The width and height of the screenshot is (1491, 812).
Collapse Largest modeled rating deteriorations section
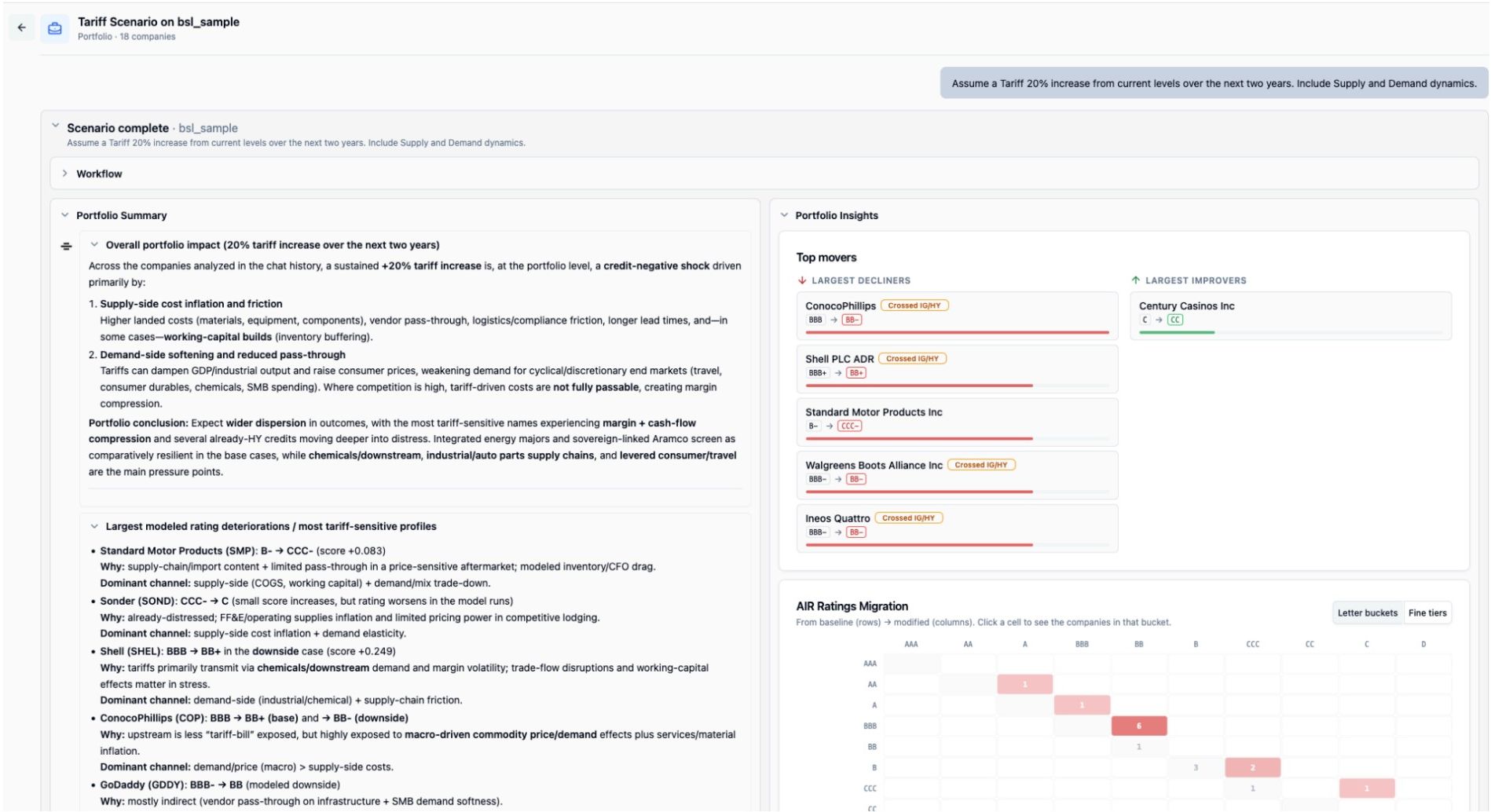94,526
